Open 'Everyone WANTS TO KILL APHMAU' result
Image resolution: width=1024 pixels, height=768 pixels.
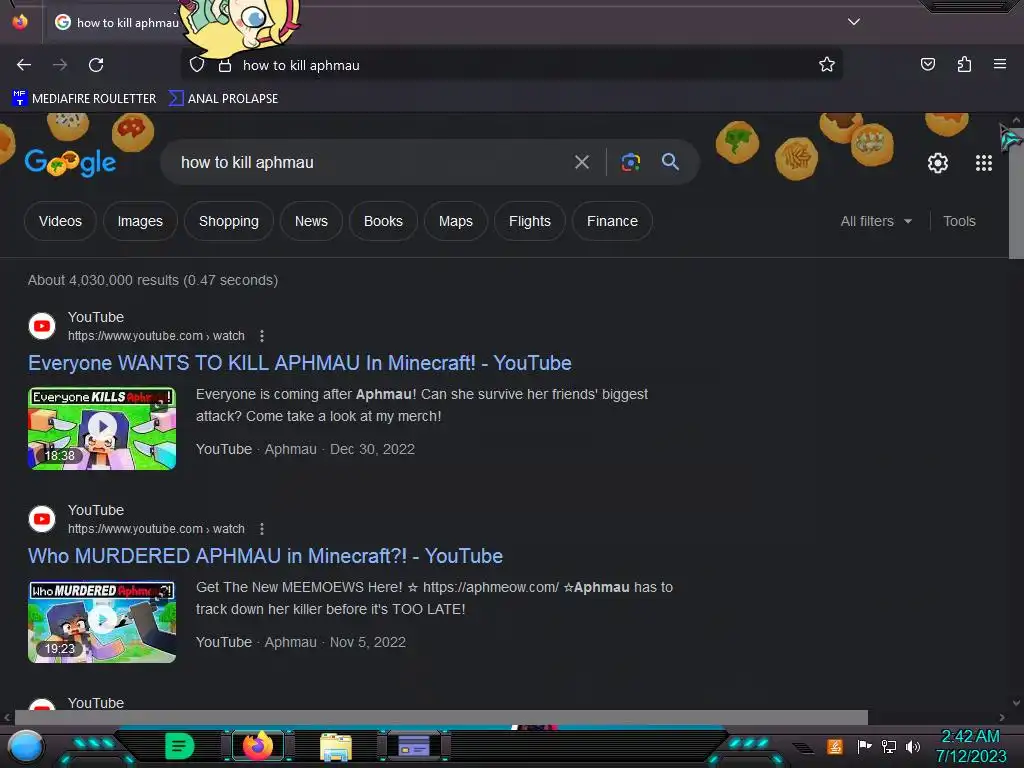[x=300, y=363]
